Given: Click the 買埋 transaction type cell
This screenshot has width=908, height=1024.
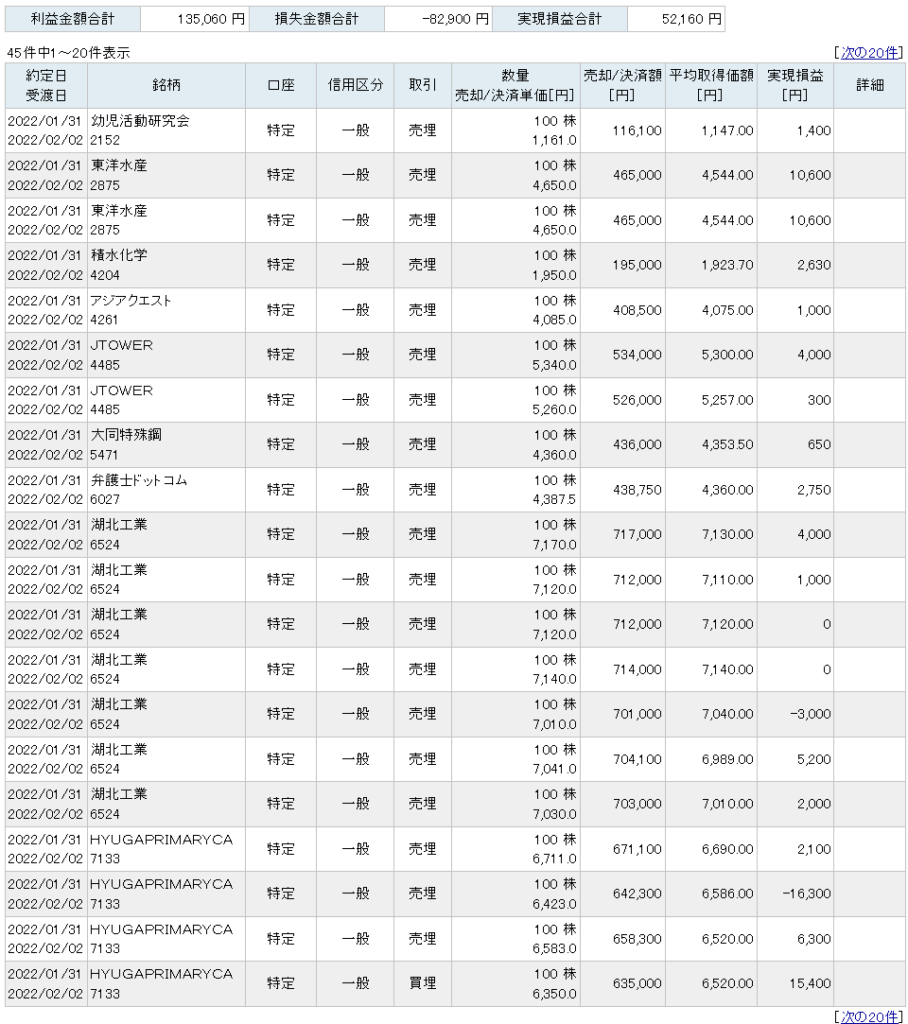Looking at the screenshot, I should tap(423, 984).
